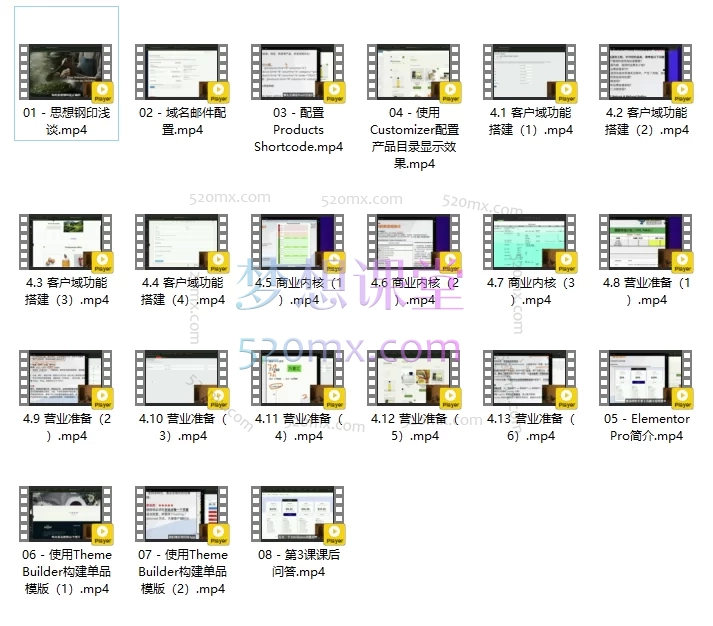The width and height of the screenshot is (713, 626).
Task: Select the 4.1 客户域功能搭建（1）video icon
Action: 530,73
